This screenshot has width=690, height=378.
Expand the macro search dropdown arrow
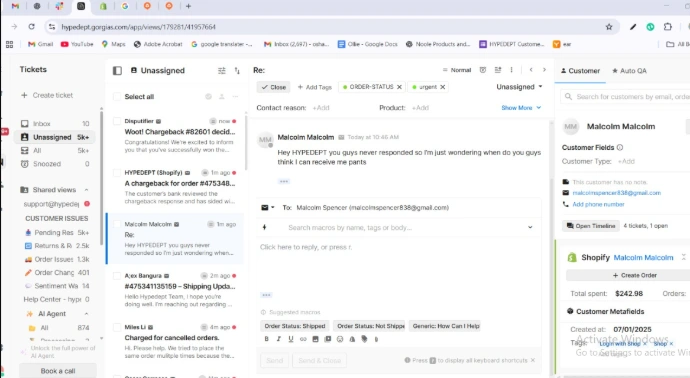pos(530,227)
